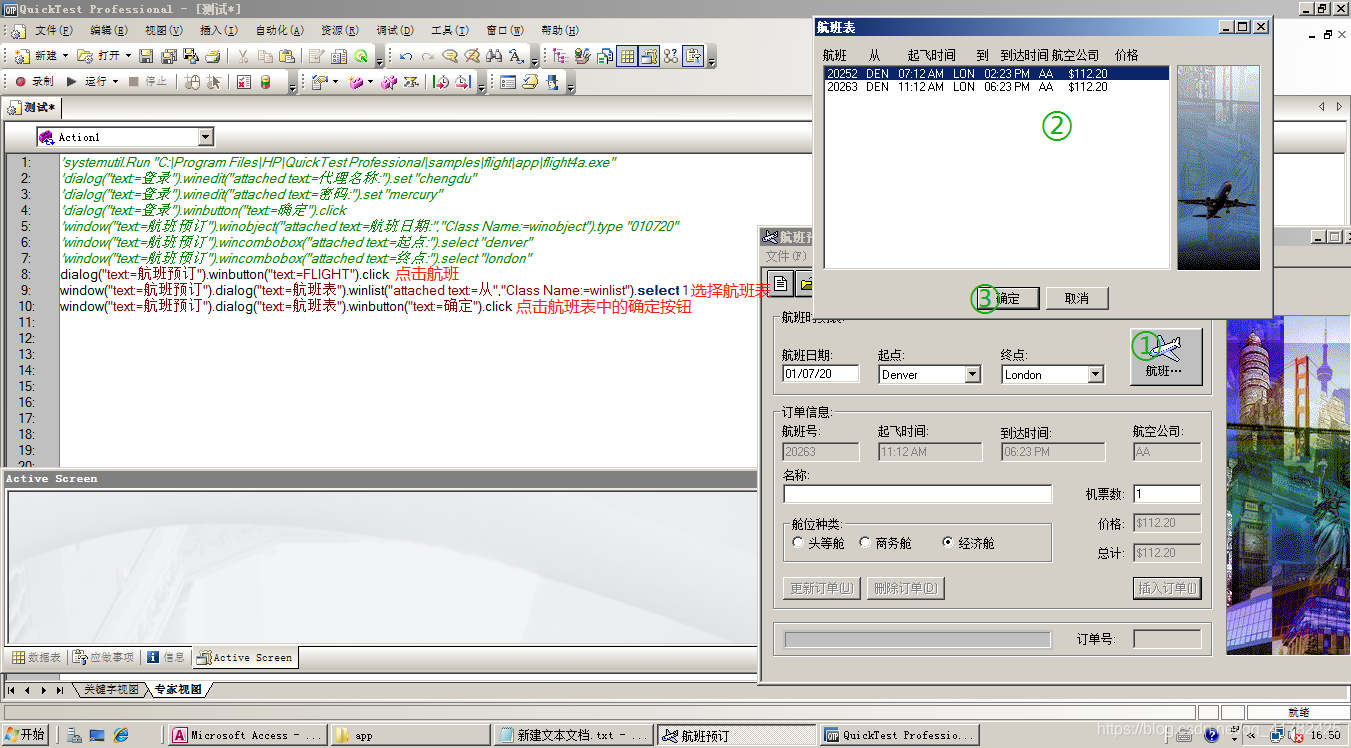Click Microsoft Access taskbar button
Viewport: 1351px width, 748px height.
point(246,735)
